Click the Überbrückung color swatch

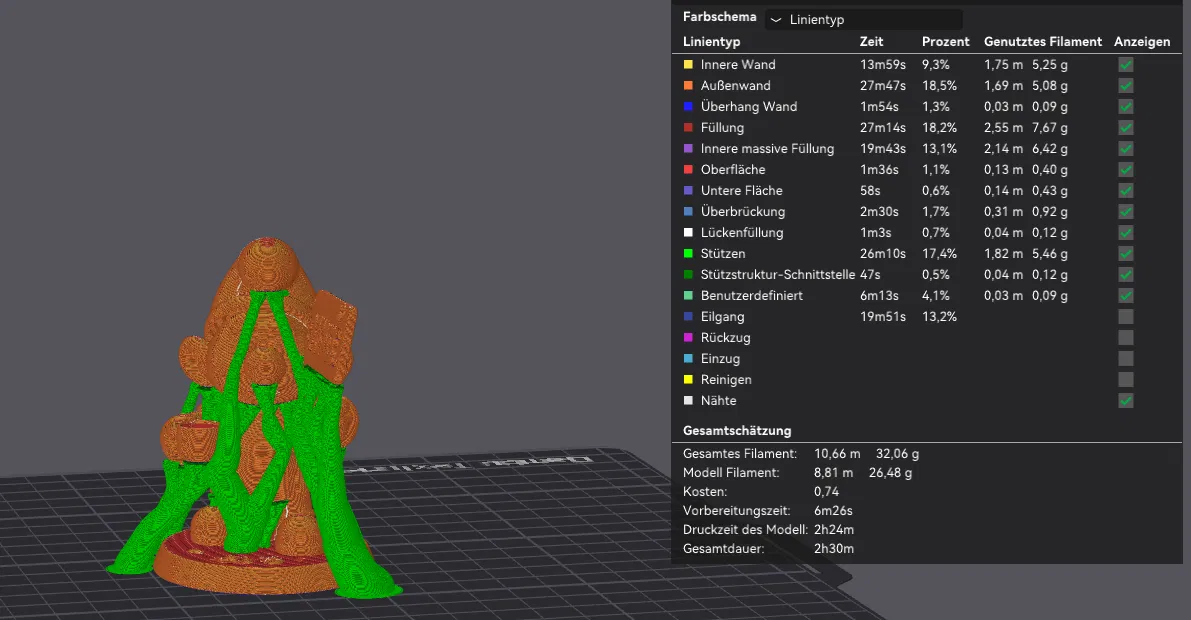(688, 212)
